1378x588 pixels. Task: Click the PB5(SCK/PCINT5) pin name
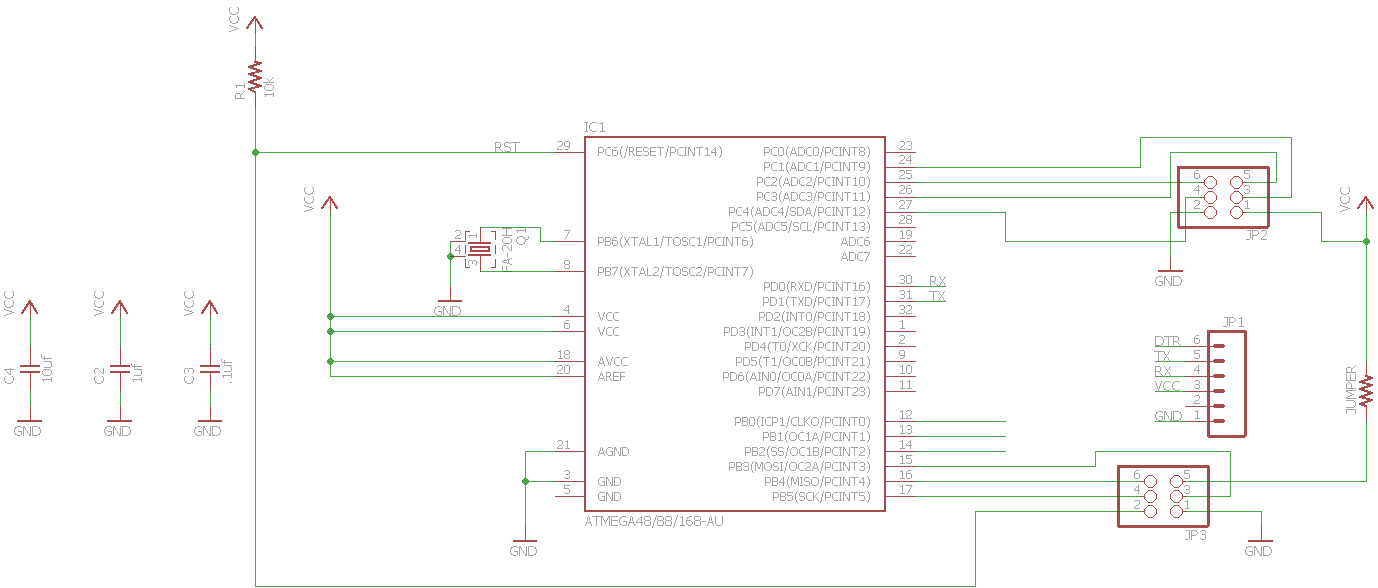pos(821,497)
